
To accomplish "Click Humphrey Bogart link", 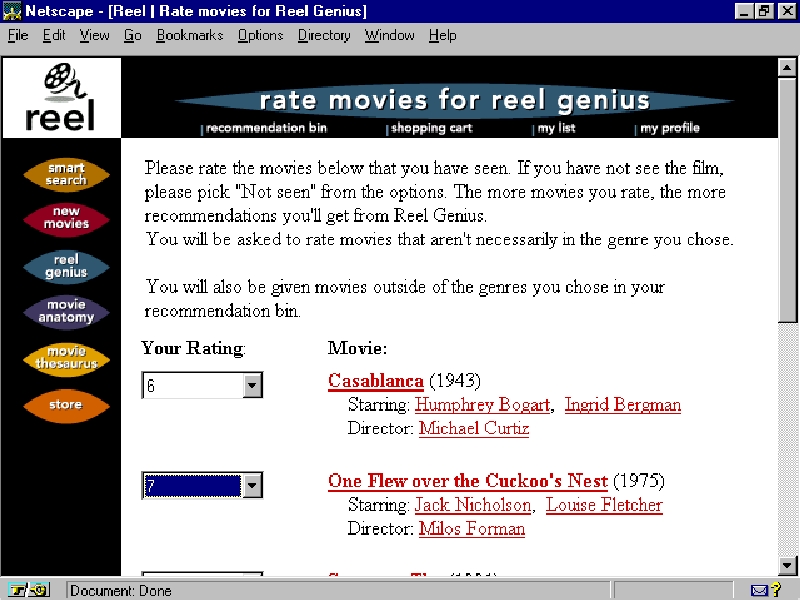I will pos(482,405).
